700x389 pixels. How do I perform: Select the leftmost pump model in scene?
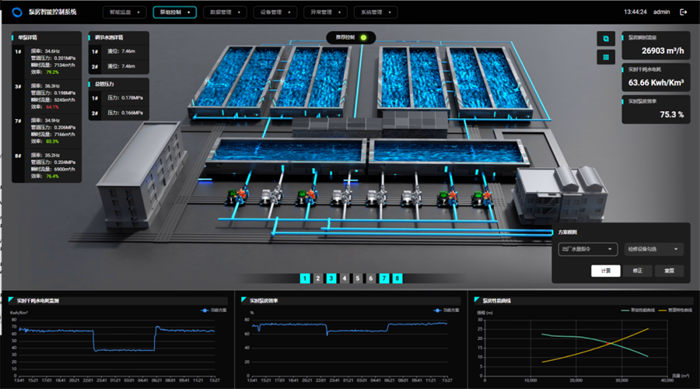pyautogui.click(x=237, y=196)
